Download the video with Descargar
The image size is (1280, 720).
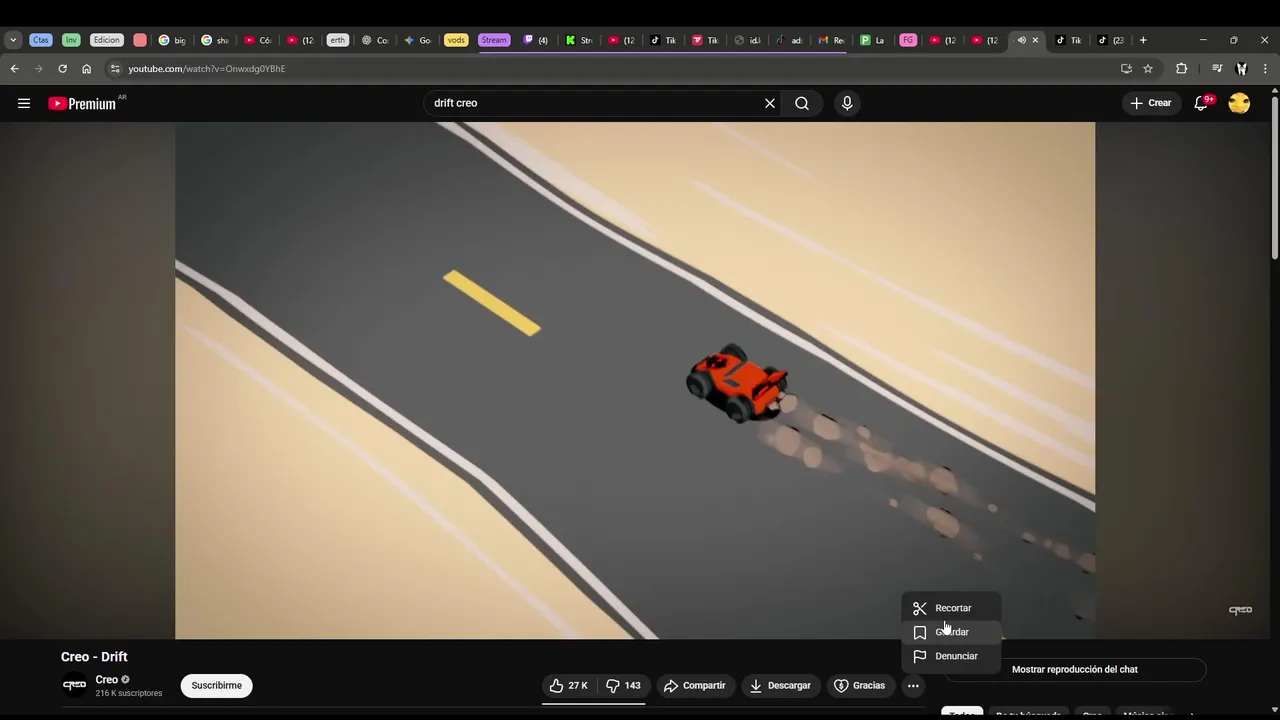tap(780, 685)
